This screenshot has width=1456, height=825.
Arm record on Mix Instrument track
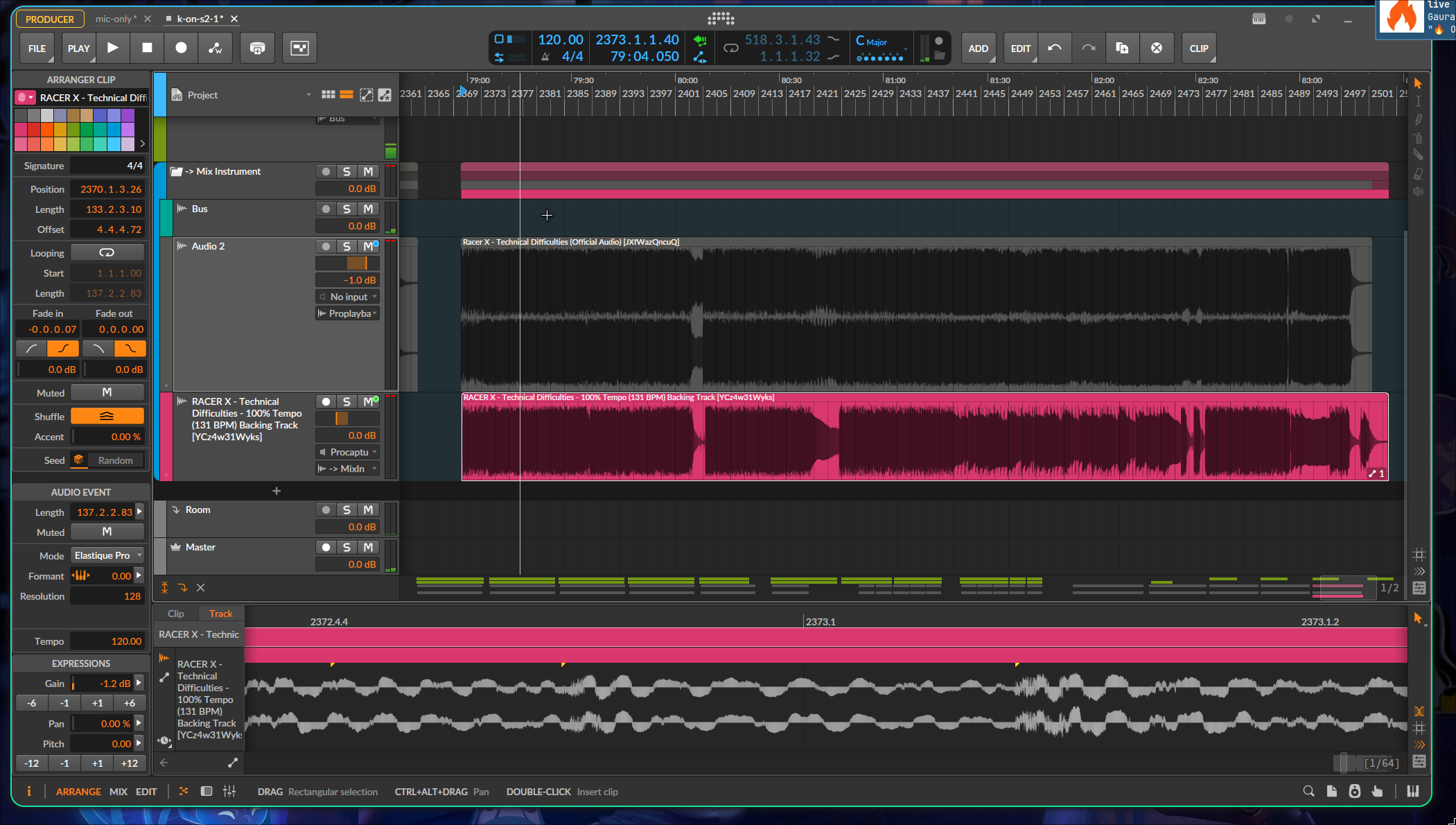326,171
